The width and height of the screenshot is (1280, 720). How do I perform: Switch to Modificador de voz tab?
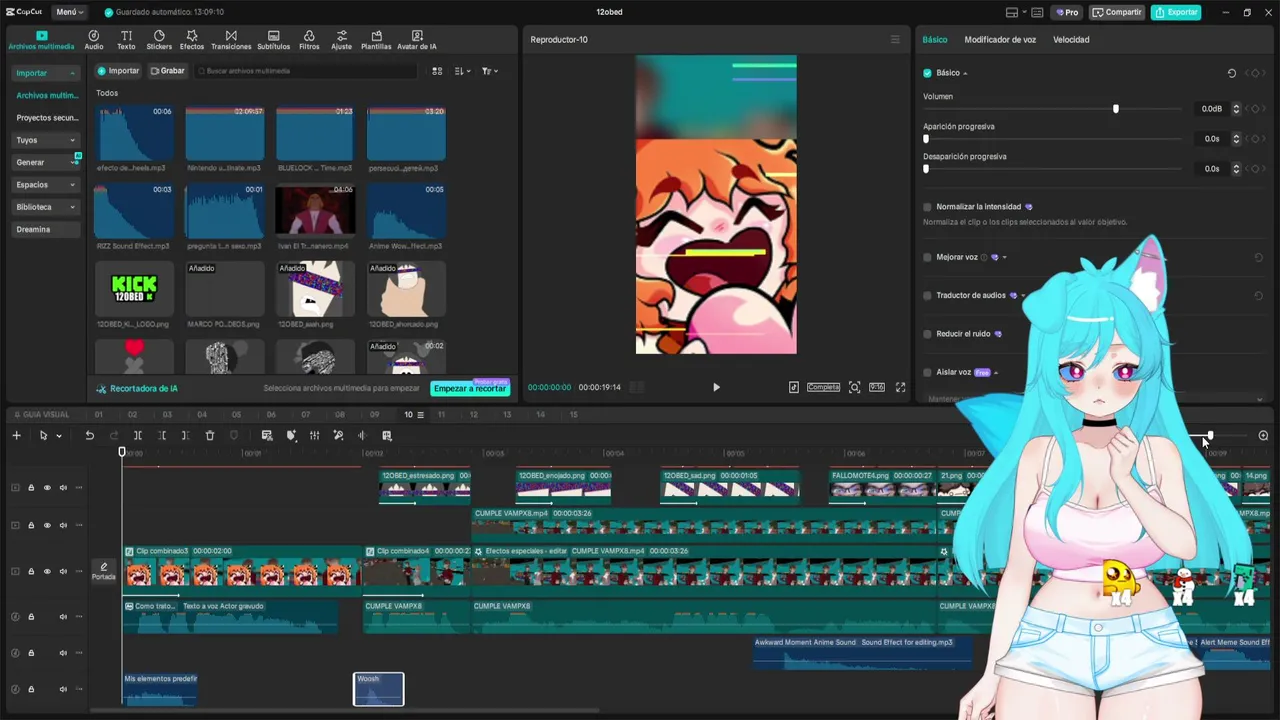coord(1000,40)
